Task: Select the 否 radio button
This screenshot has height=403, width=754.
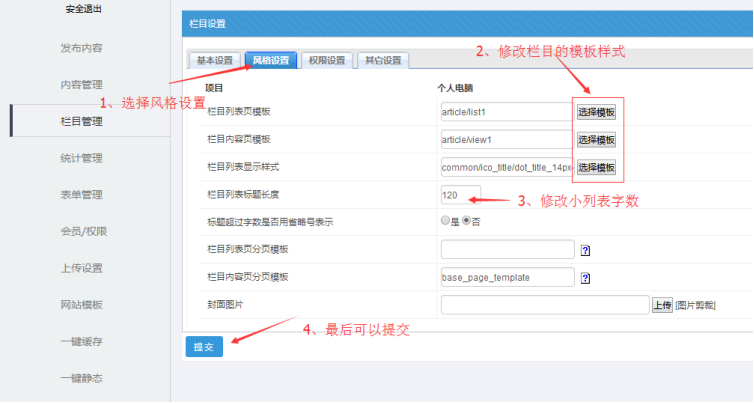Action: [465, 221]
